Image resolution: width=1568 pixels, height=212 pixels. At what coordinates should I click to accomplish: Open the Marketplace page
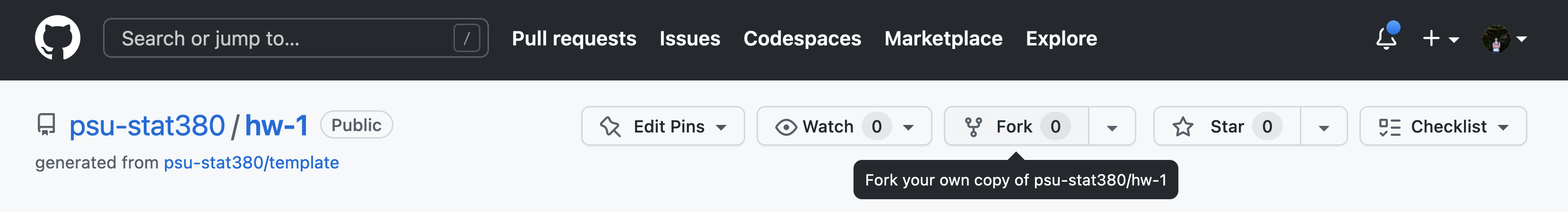tap(943, 38)
